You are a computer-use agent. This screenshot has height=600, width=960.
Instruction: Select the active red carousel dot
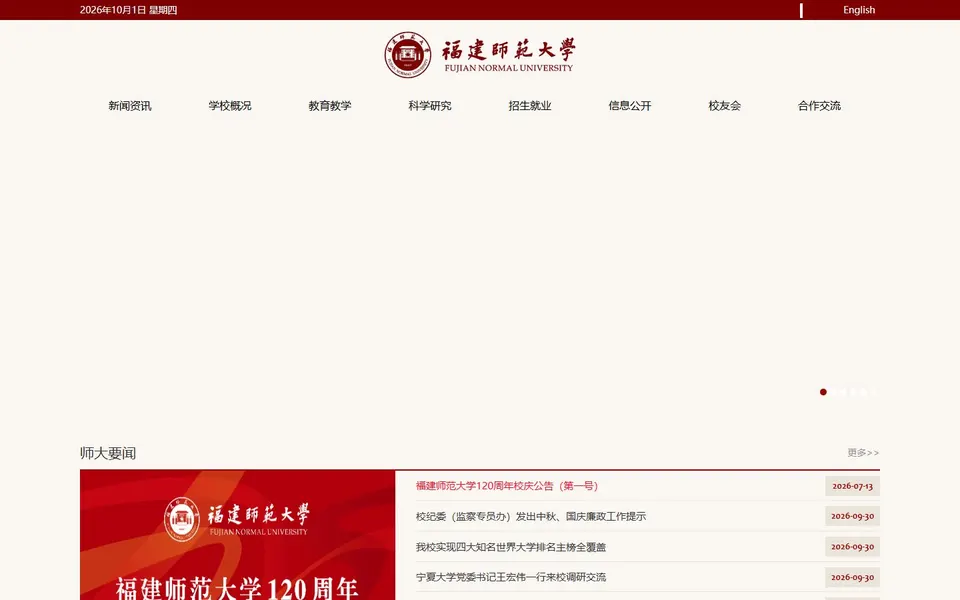[823, 392]
